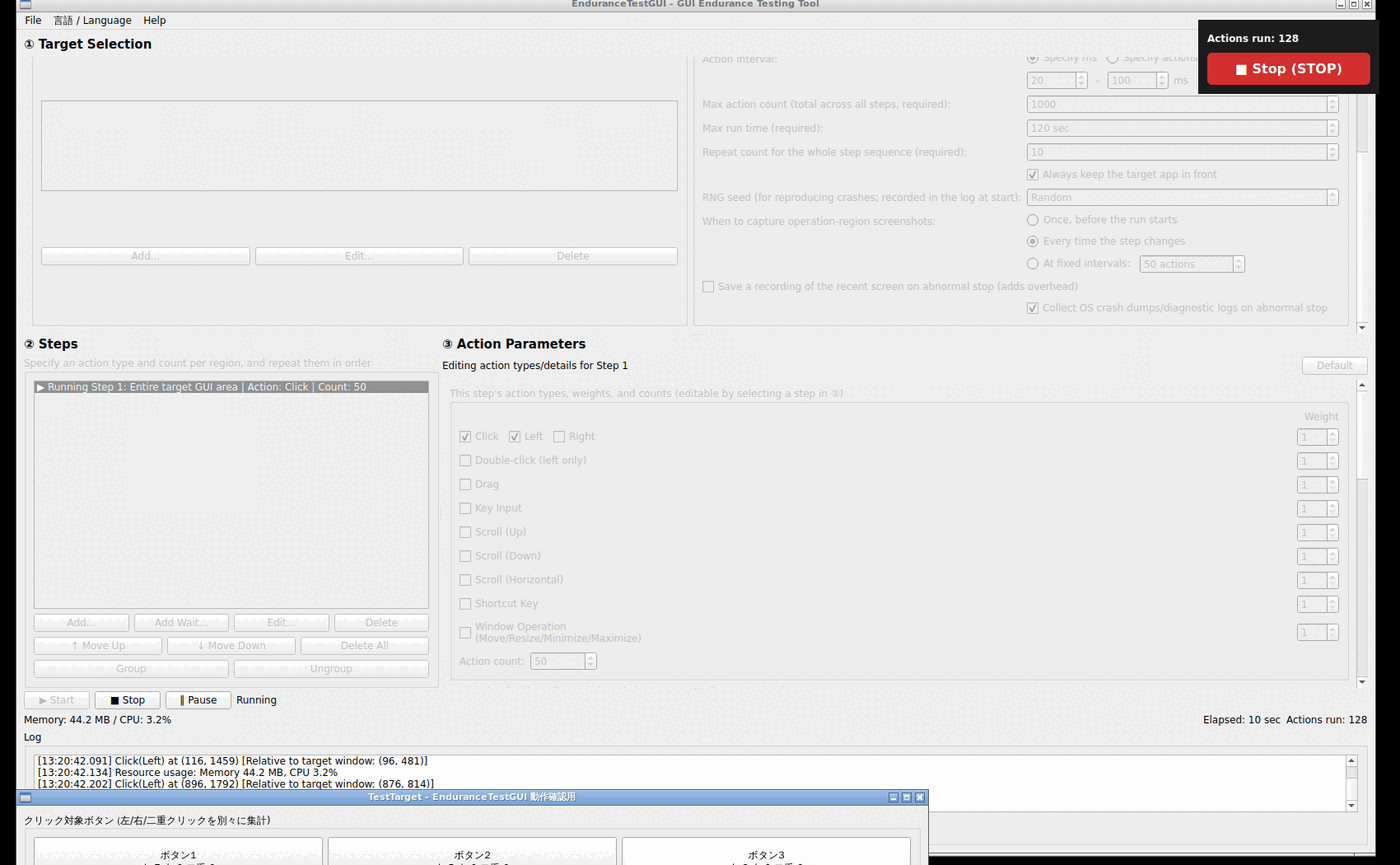Click the Group button
Screen dimensions: 1400x865
tap(131, 669)
